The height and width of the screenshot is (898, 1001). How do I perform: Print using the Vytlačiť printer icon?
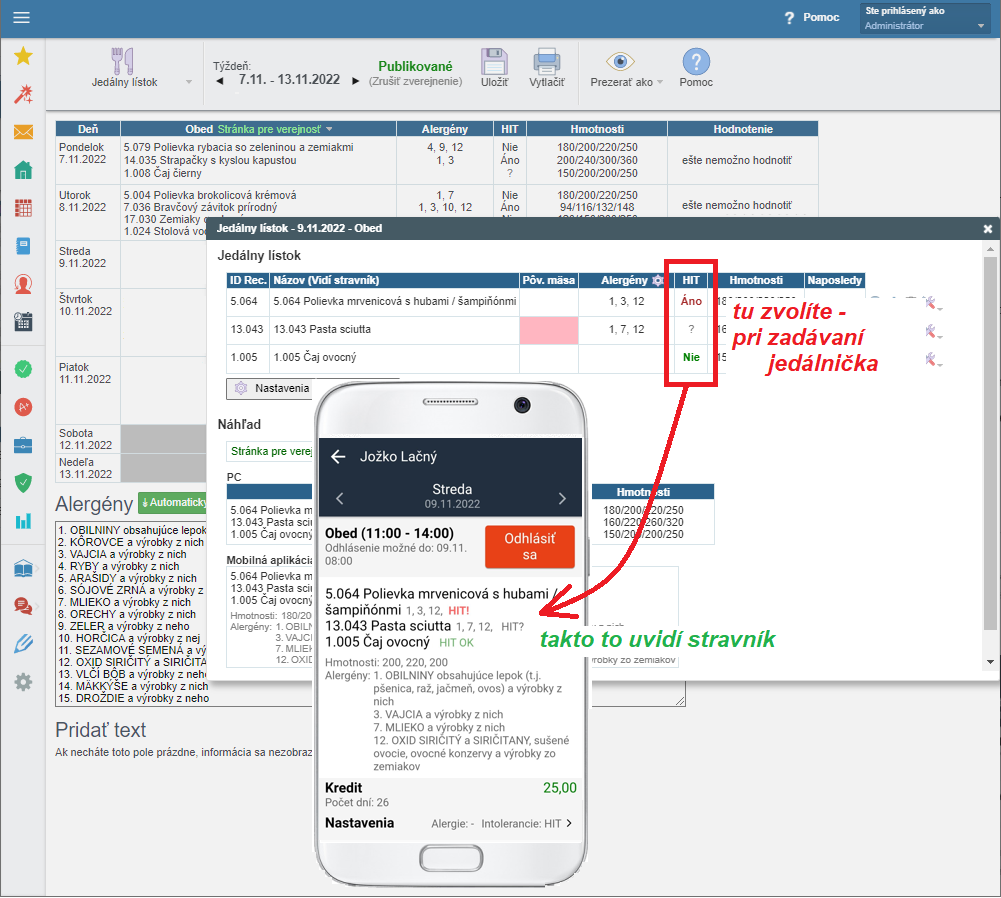[546, 69]
